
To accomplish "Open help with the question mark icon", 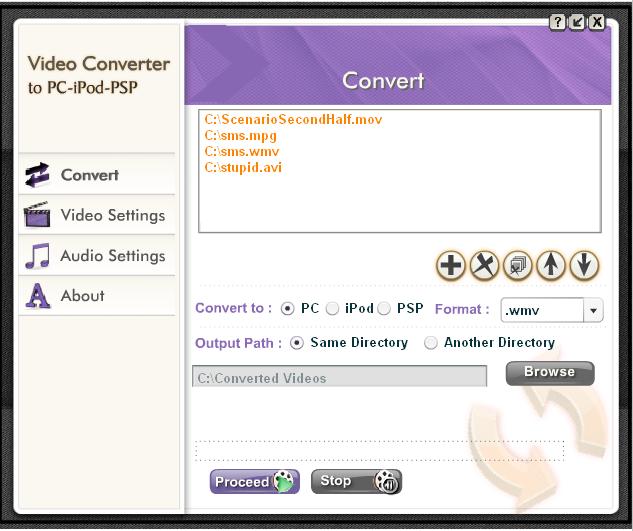I will point(558,22).
